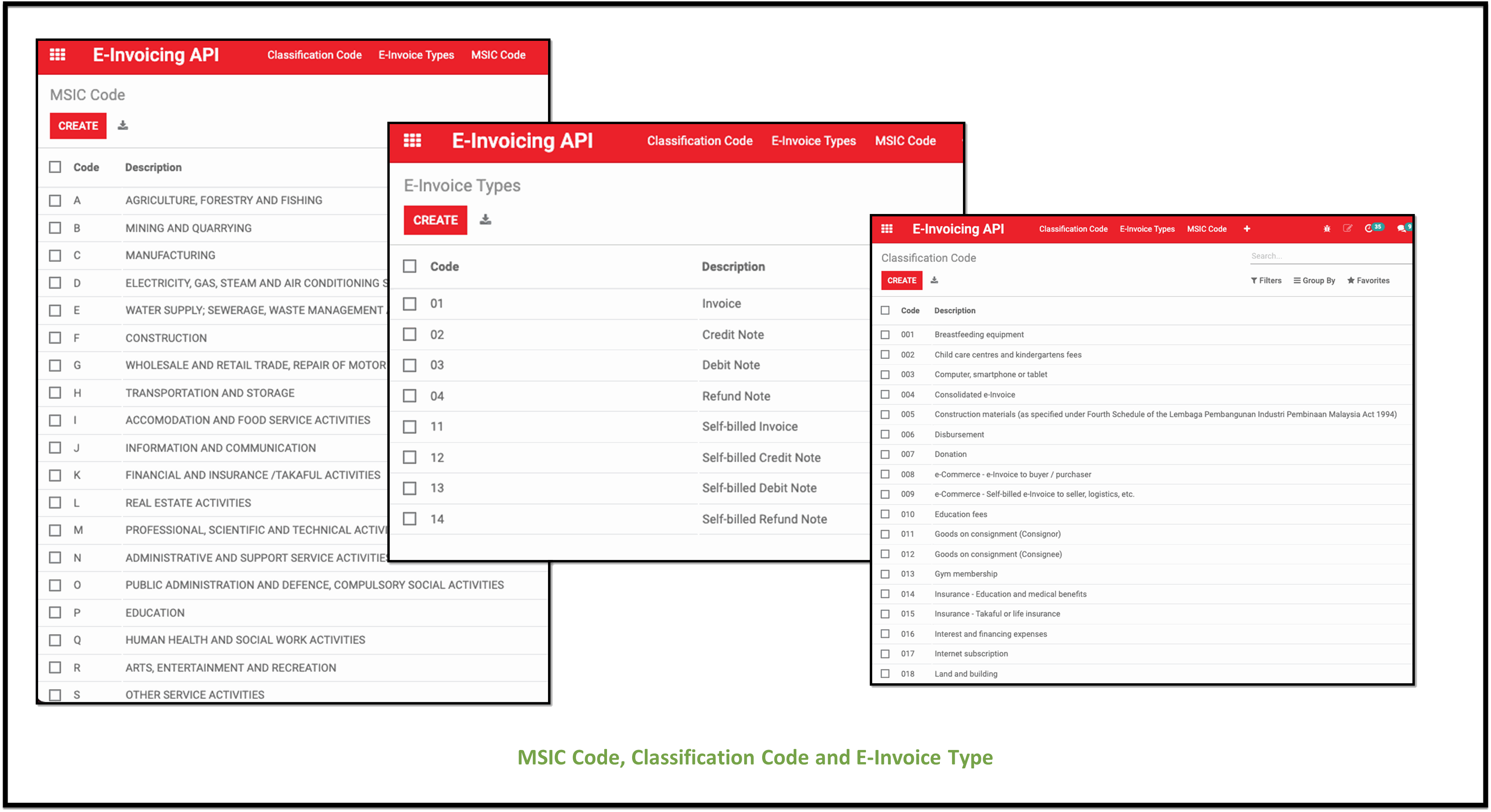Open Disbursement record
Screen dimensions: 1491x812
(x=959, y=434)
